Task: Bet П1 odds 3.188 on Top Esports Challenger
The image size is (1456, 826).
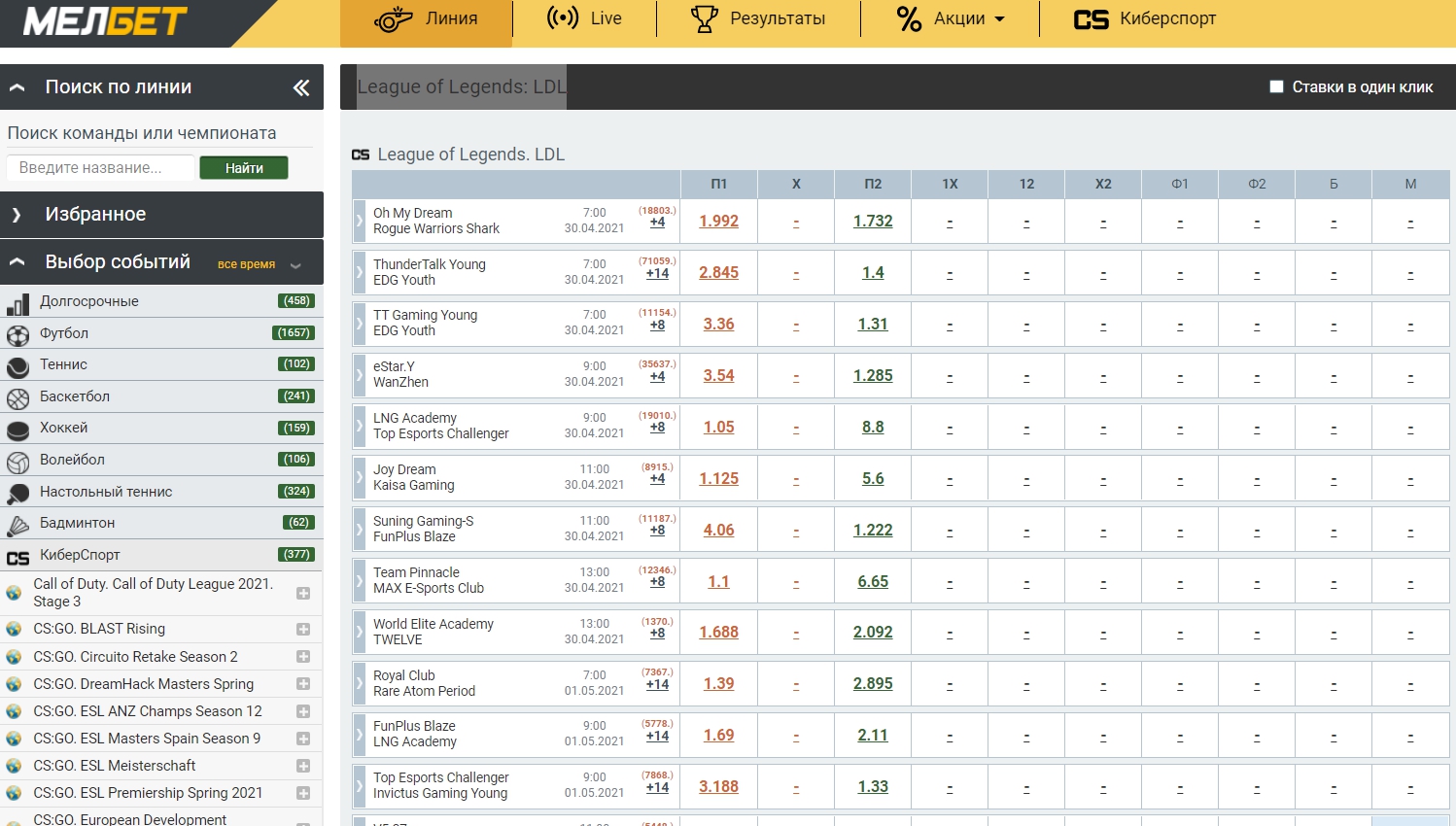Action: pos(719,787)
